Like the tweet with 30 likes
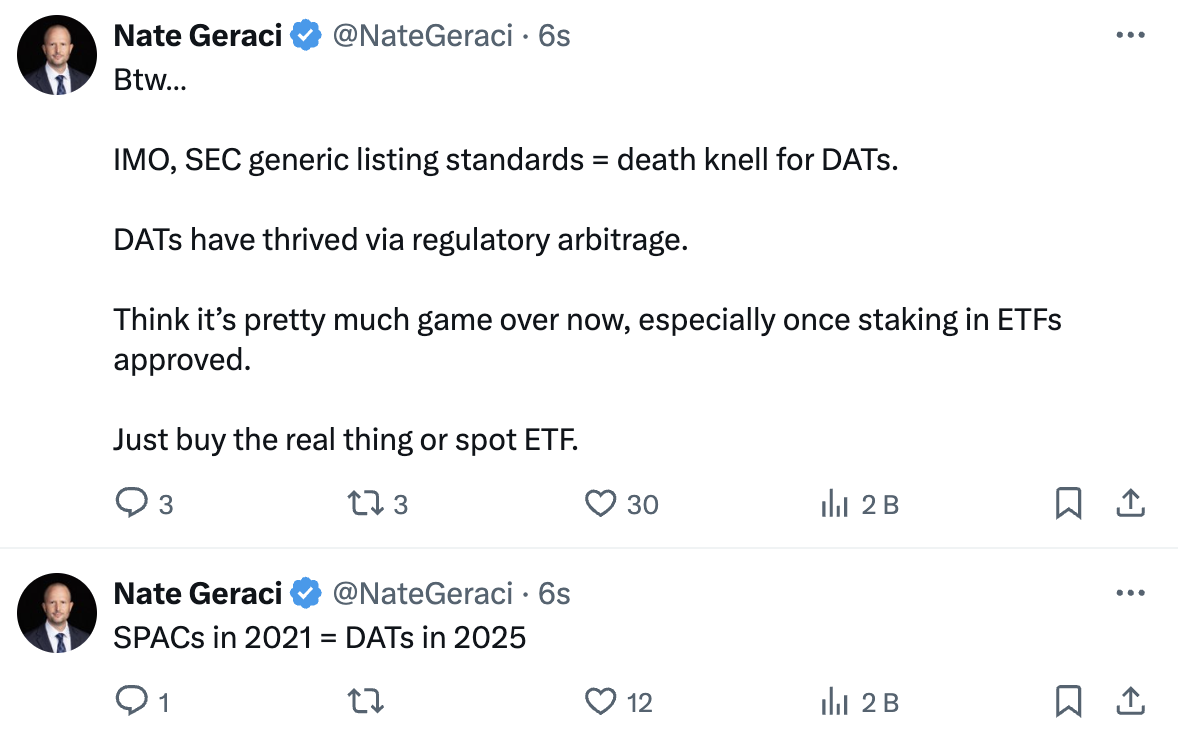1178x742 pixels. 600,504
